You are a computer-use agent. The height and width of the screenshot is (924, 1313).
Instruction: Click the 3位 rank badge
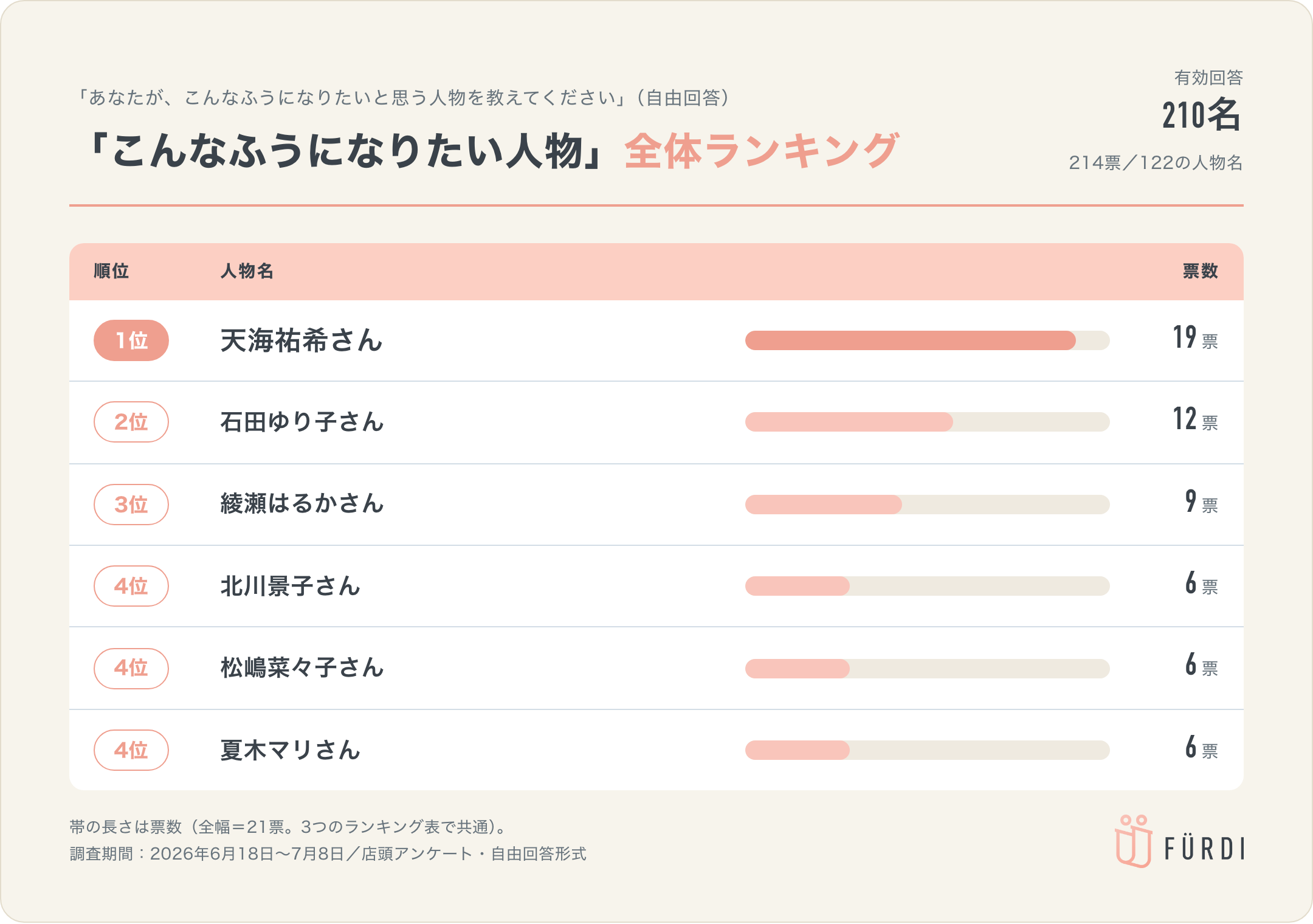(131, 505)
